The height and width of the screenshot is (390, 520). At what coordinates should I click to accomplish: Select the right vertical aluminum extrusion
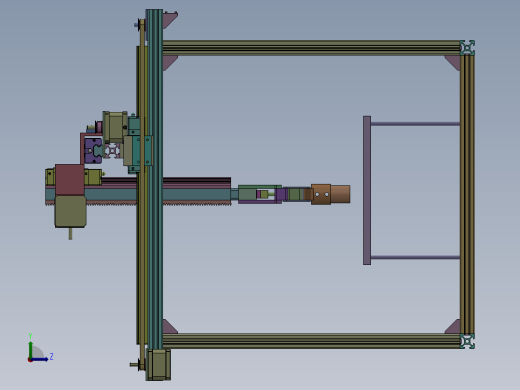click(467, 194)
